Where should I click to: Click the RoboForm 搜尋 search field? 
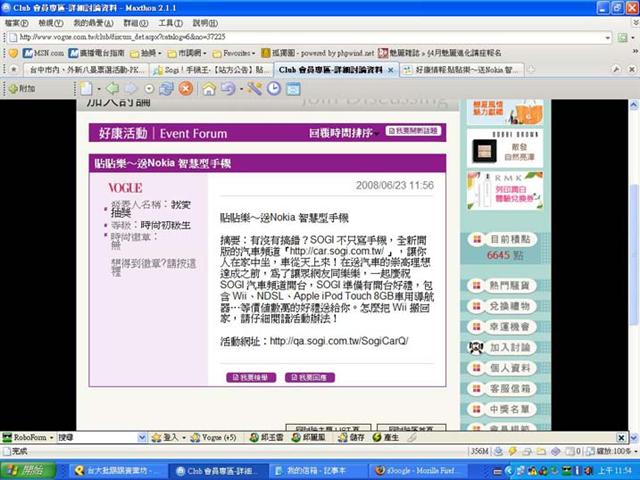pyautogui.click(x=101, y=438)
